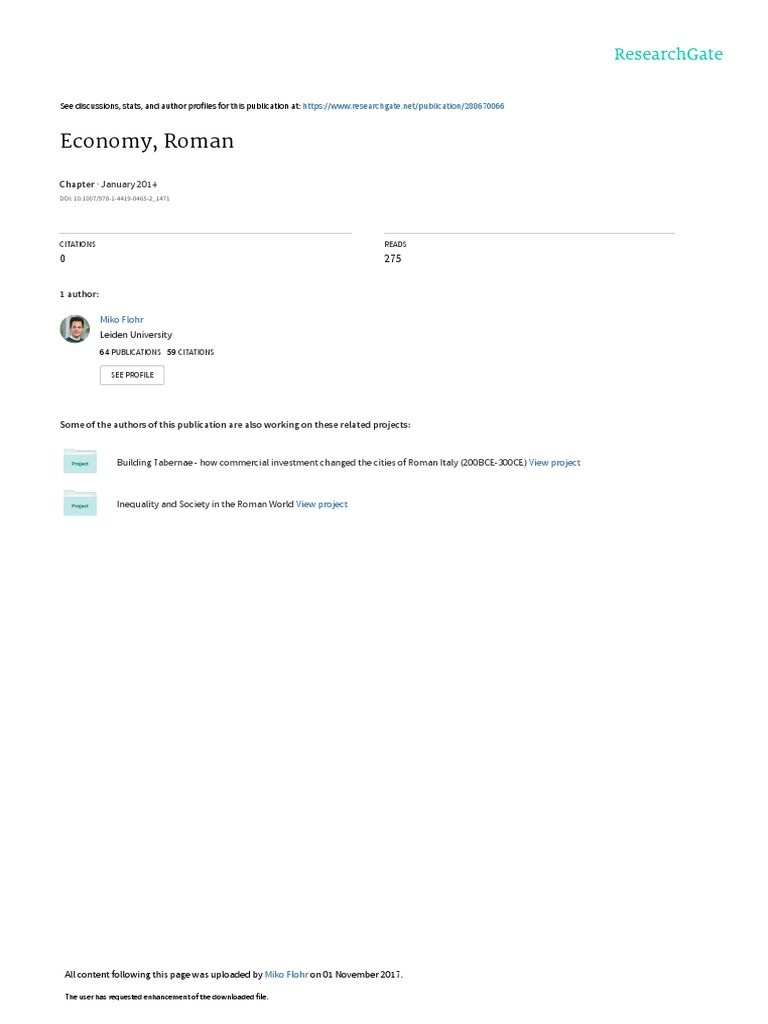Open the Miko Flohr author name link

tap(122, 320)
